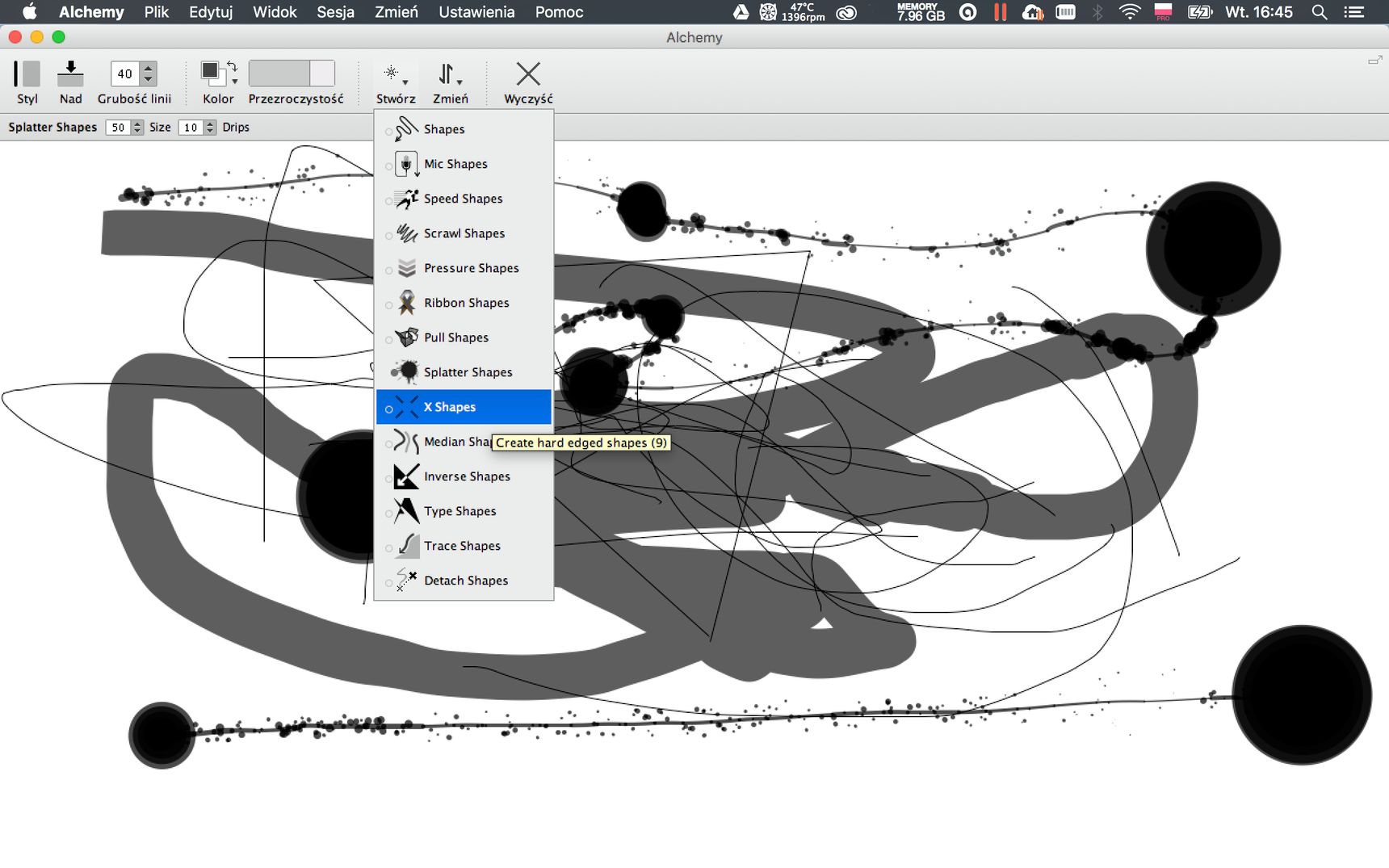Select the Detach Shapes icon
The height and width of the screenshot is (868, 1389).
406,581
